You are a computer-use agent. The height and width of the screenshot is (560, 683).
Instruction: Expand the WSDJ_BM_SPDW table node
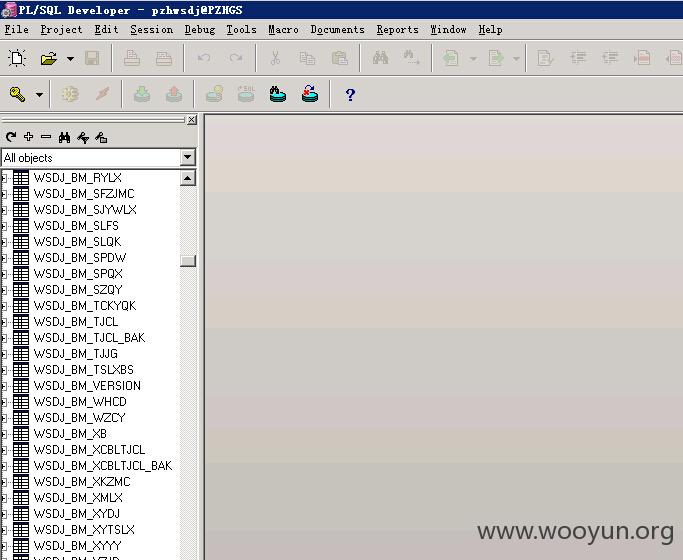[4, 258]
